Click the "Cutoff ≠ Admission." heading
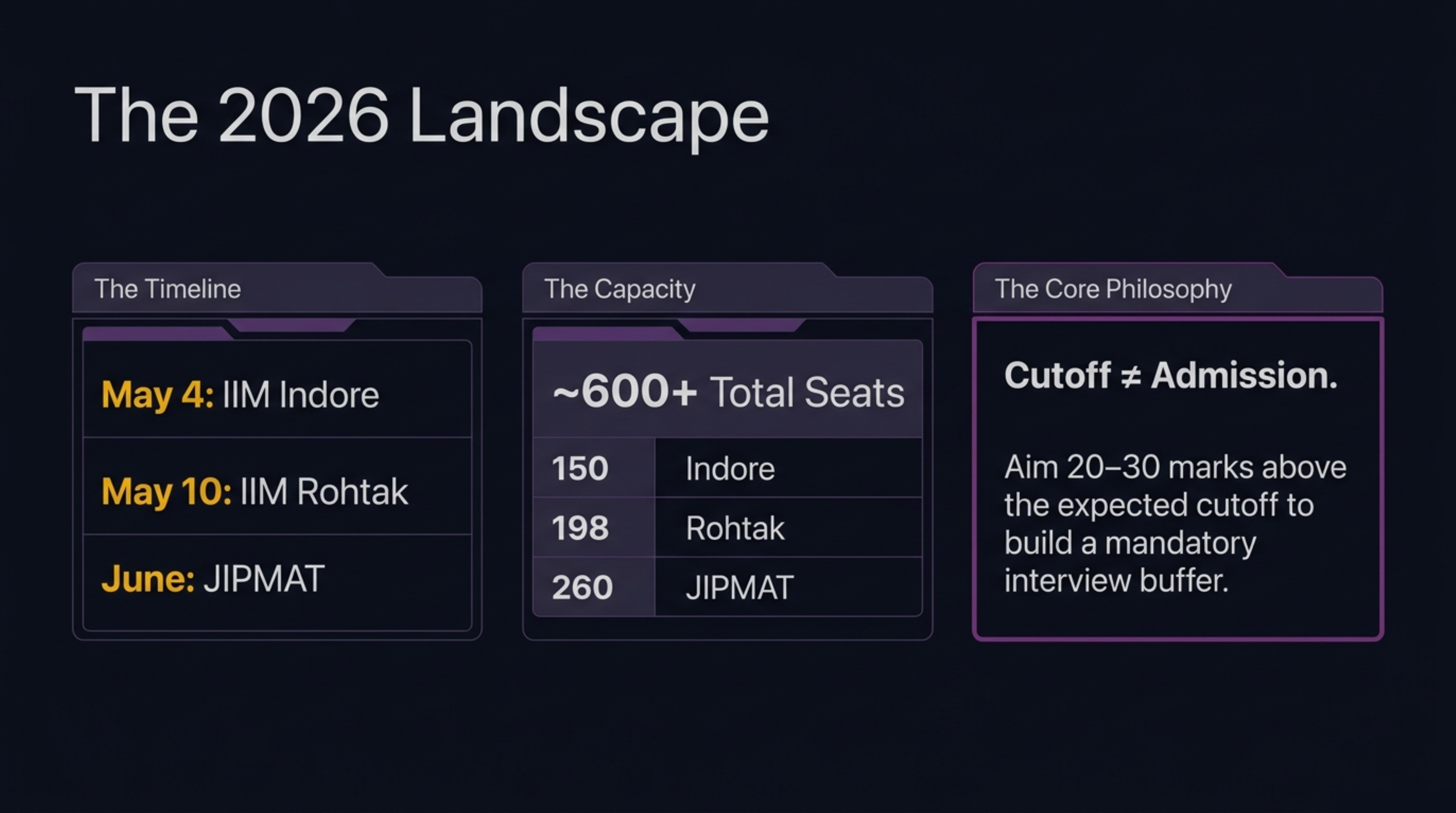Viewport: 1456px width, 813px height. (1171, 375)
